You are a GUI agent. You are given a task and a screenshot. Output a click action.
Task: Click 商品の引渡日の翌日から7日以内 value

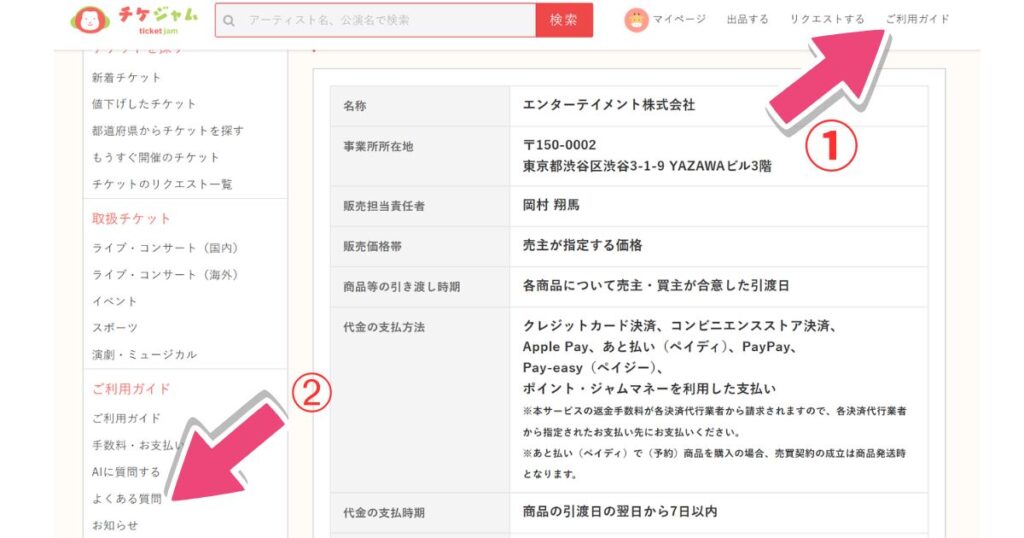point(620,511)
